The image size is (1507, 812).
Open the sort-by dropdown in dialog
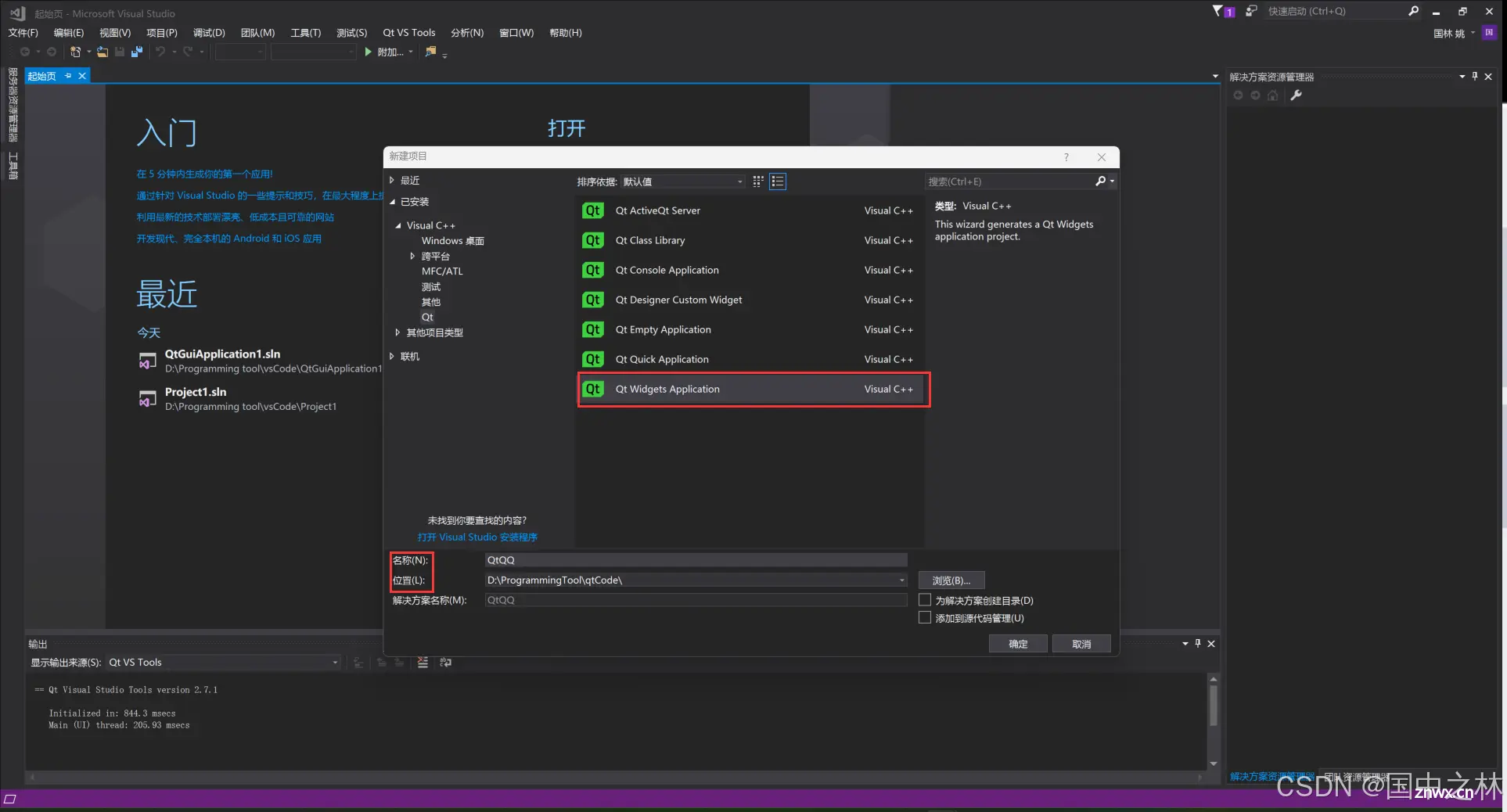click(x=683, y=181)
